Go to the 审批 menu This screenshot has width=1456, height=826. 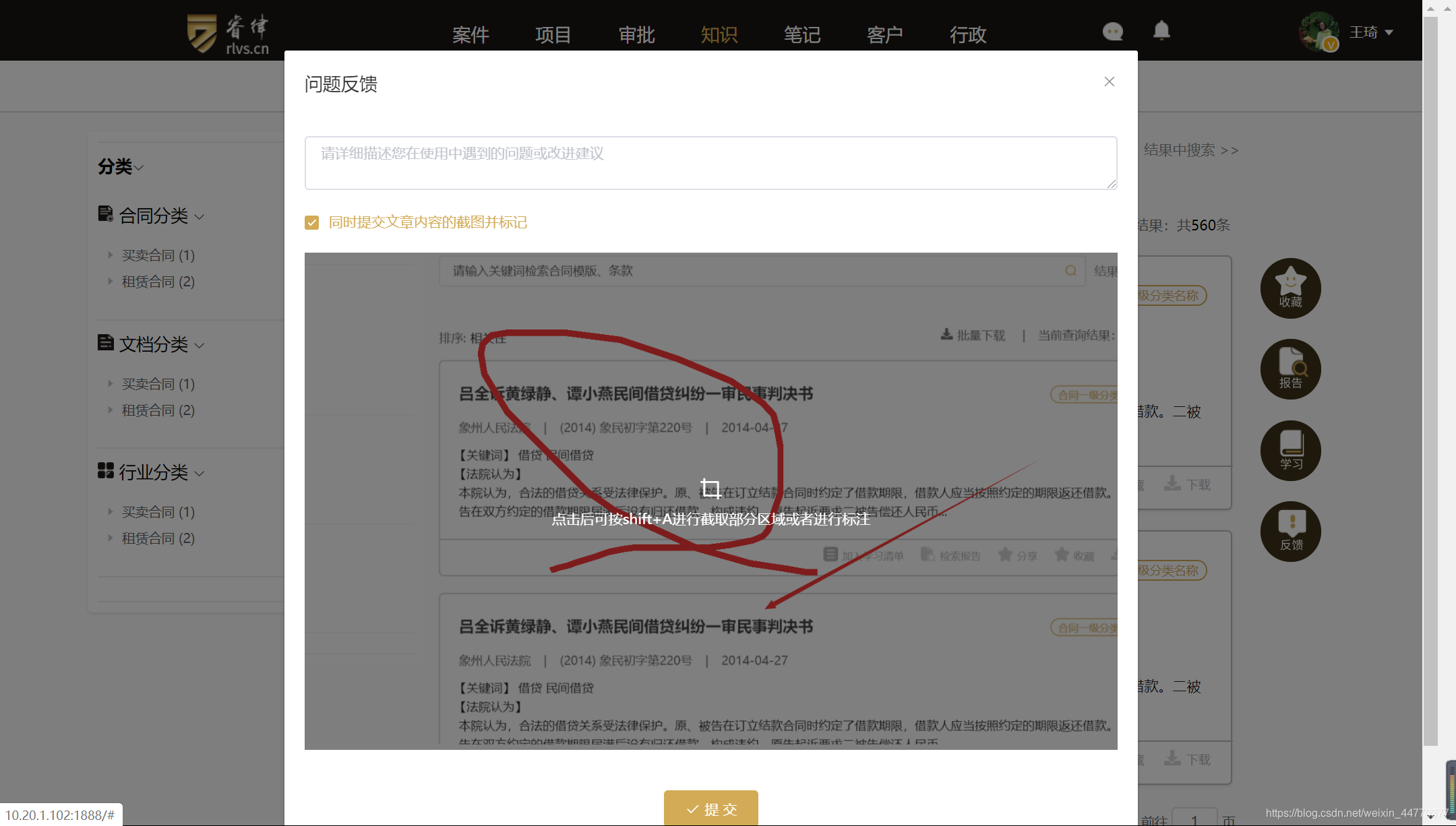[x=637, y=35]
